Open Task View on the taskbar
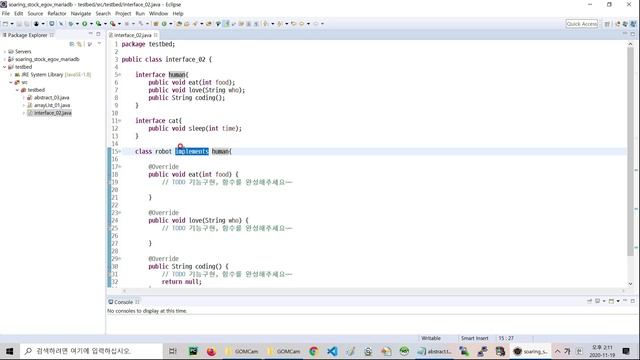The image size is (640, 360). pyautogui.click(x=173, y=351)
